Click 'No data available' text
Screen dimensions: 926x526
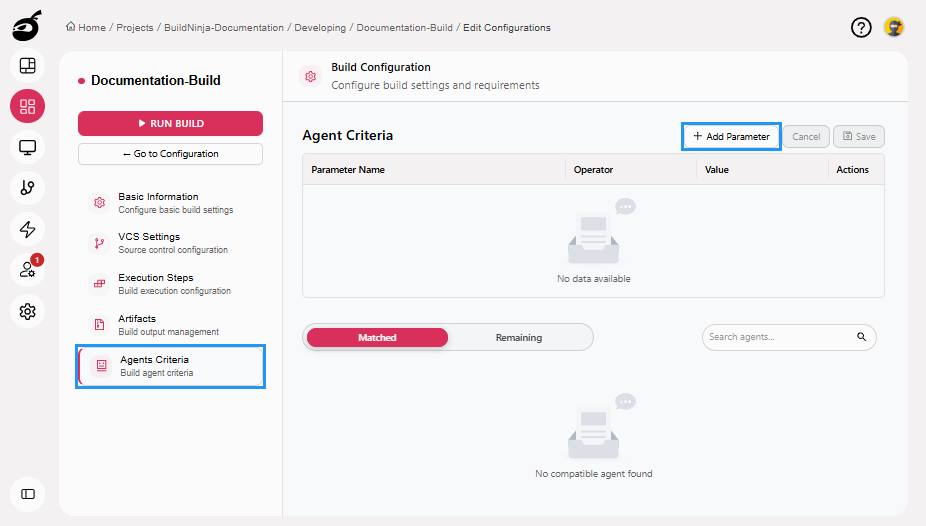pos(594,279)
